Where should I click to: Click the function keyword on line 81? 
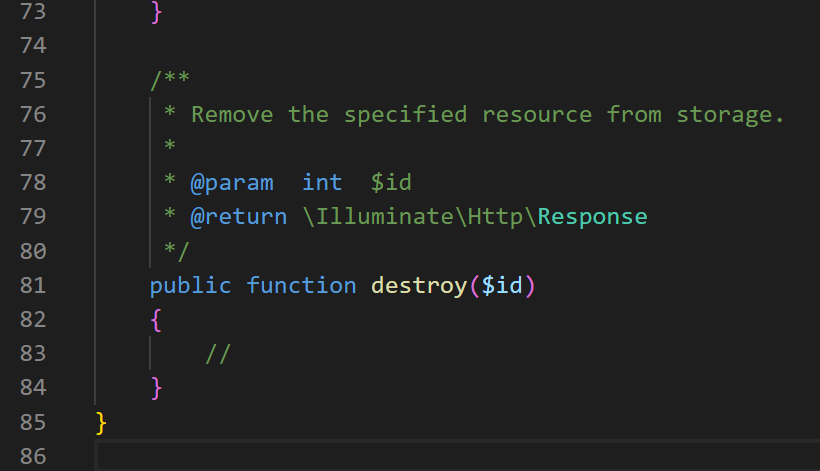click(301, 285)
